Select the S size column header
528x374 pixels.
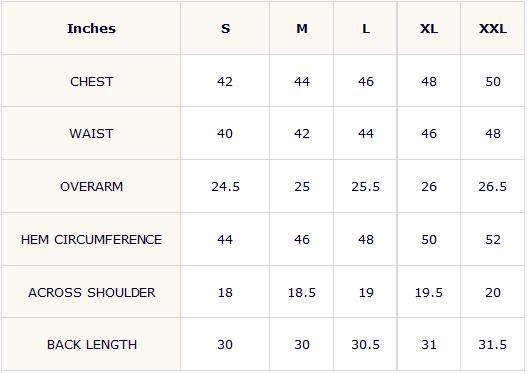click(225, 28)
